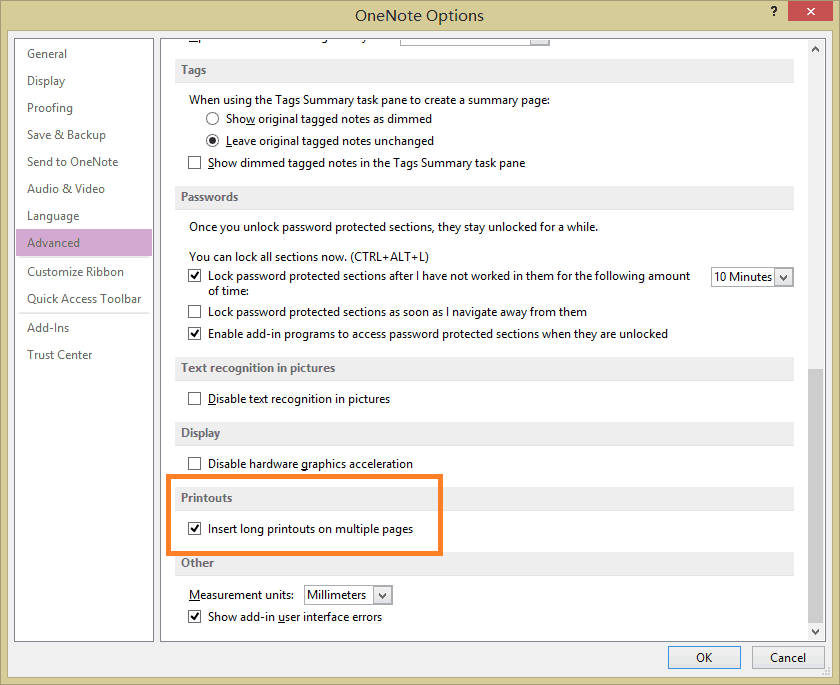
Task: Toggle Show add-in user interface errors
Action: [194, 616]
